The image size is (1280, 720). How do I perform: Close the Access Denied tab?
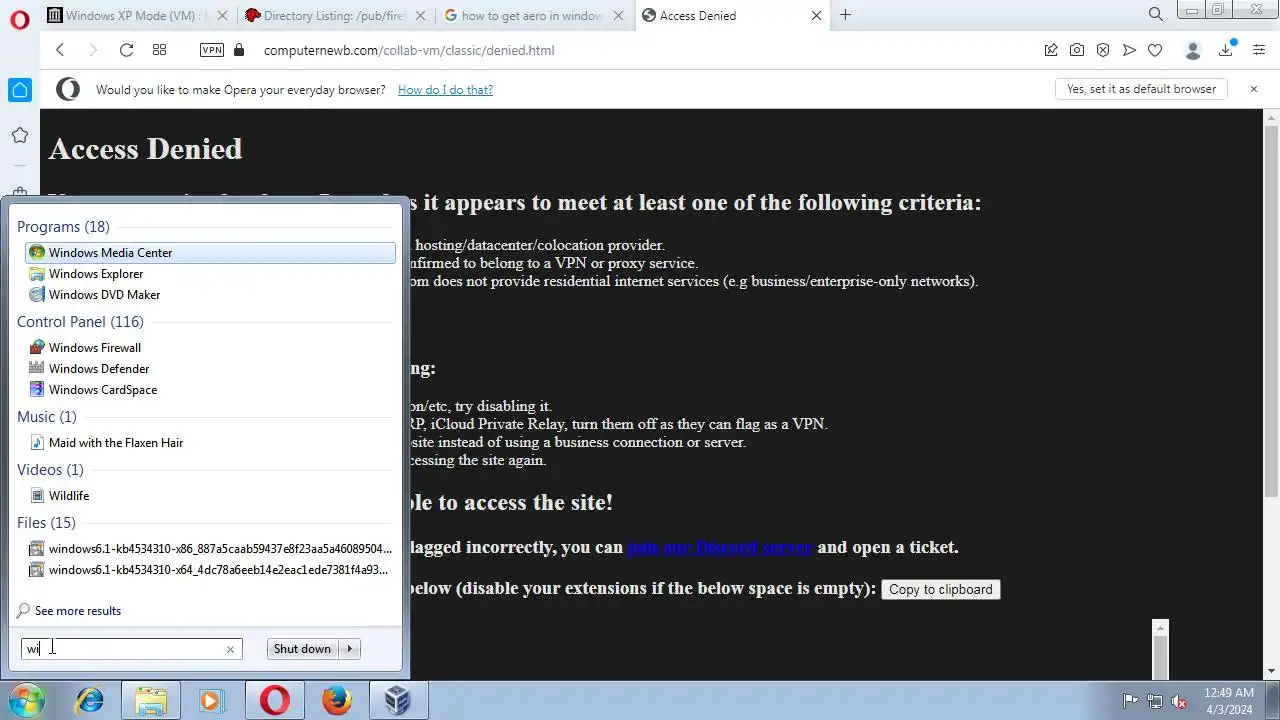pos(817,15)
